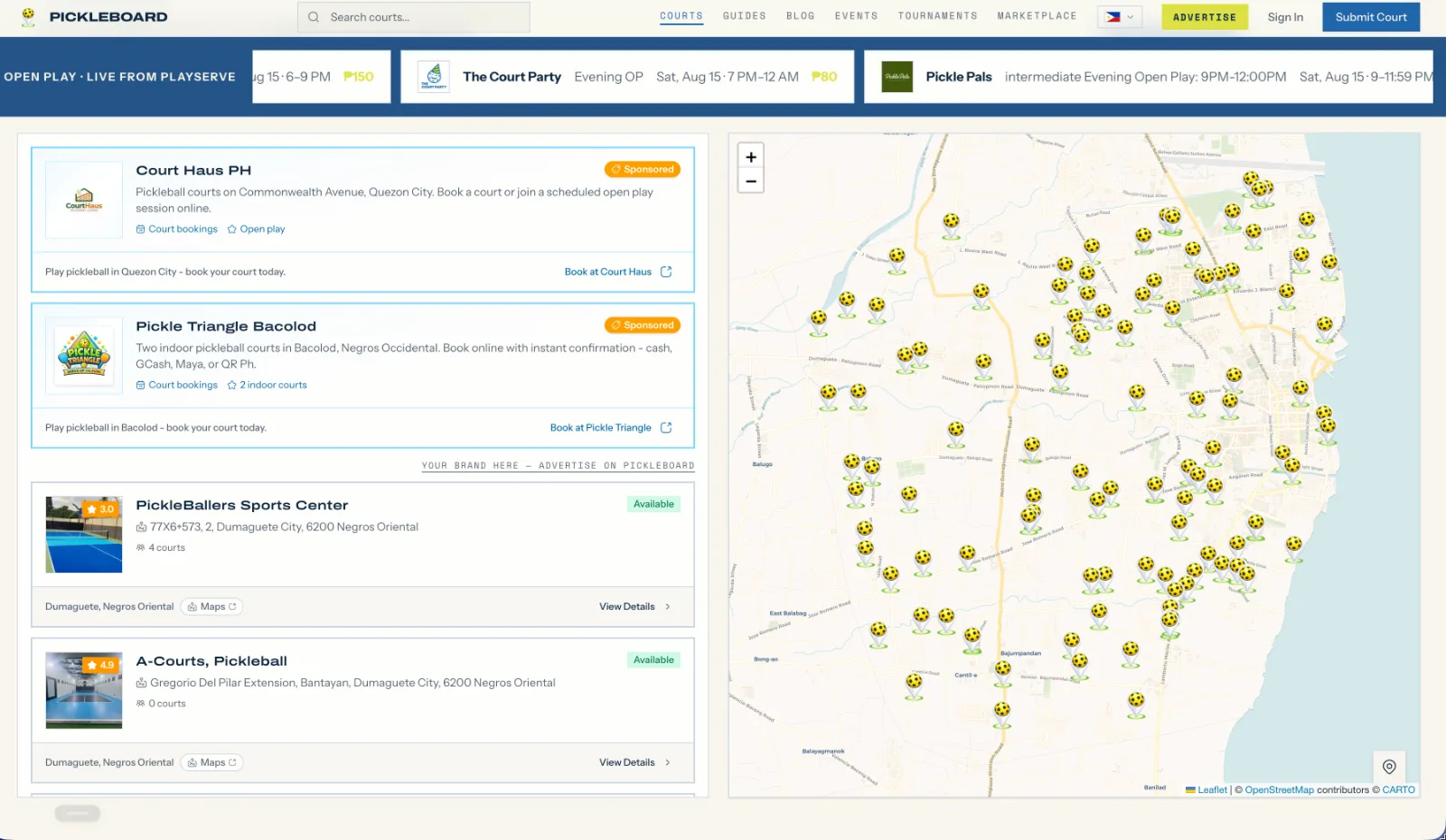Zoom in on the map

(x=751, y=156)
